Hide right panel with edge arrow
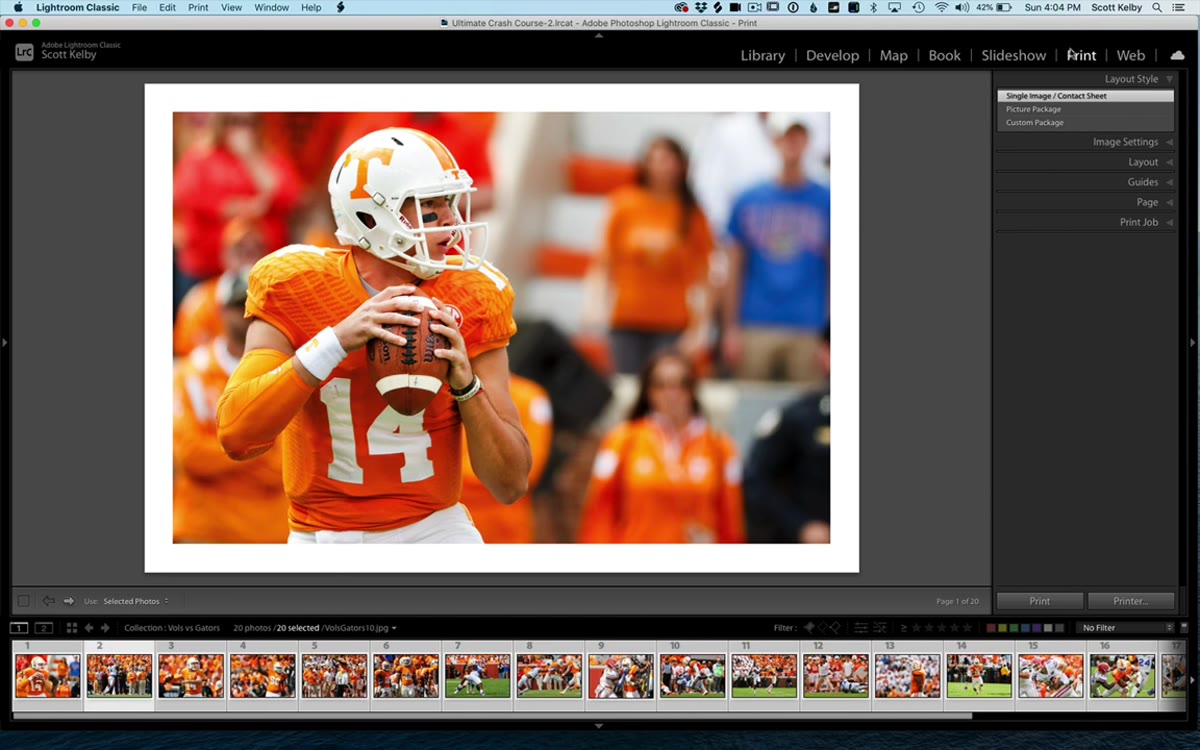 tap(1193, 342)
